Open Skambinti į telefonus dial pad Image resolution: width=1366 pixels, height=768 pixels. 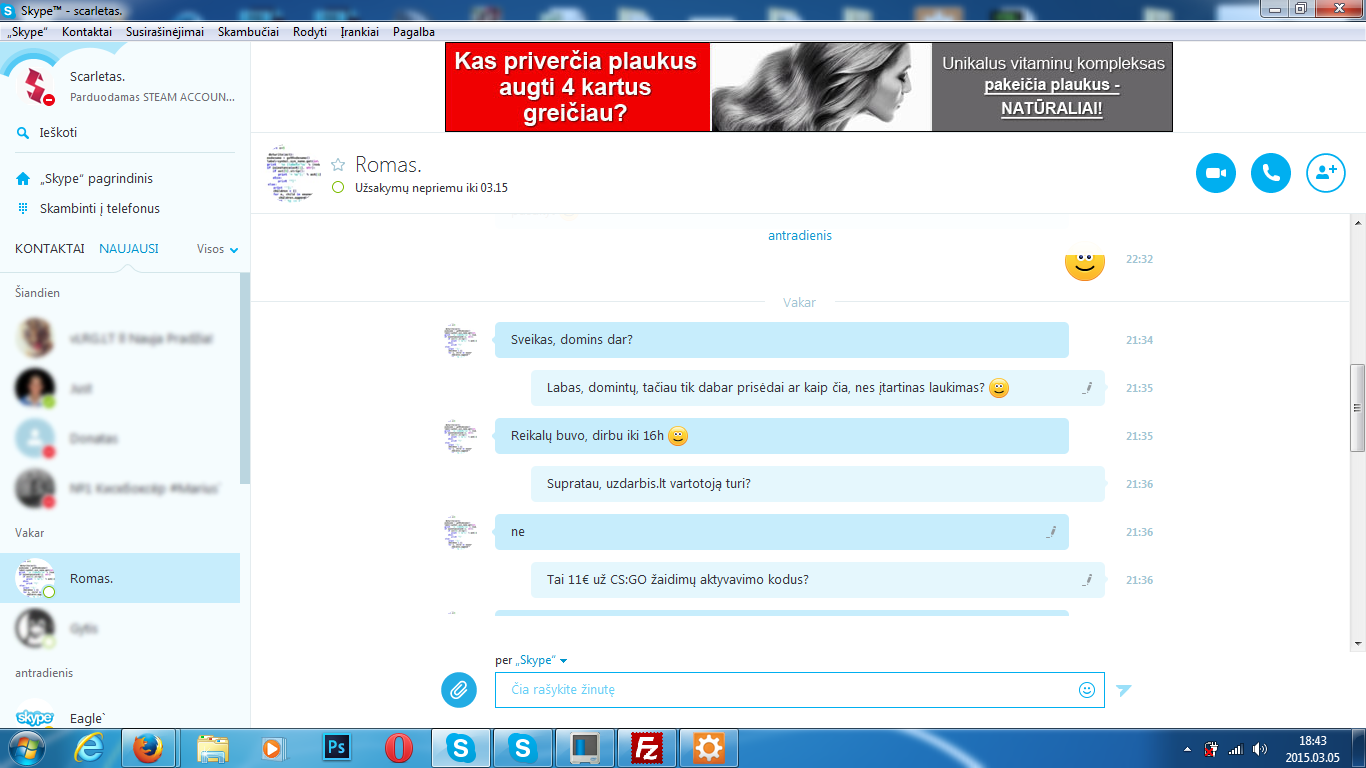coord(88,209)
